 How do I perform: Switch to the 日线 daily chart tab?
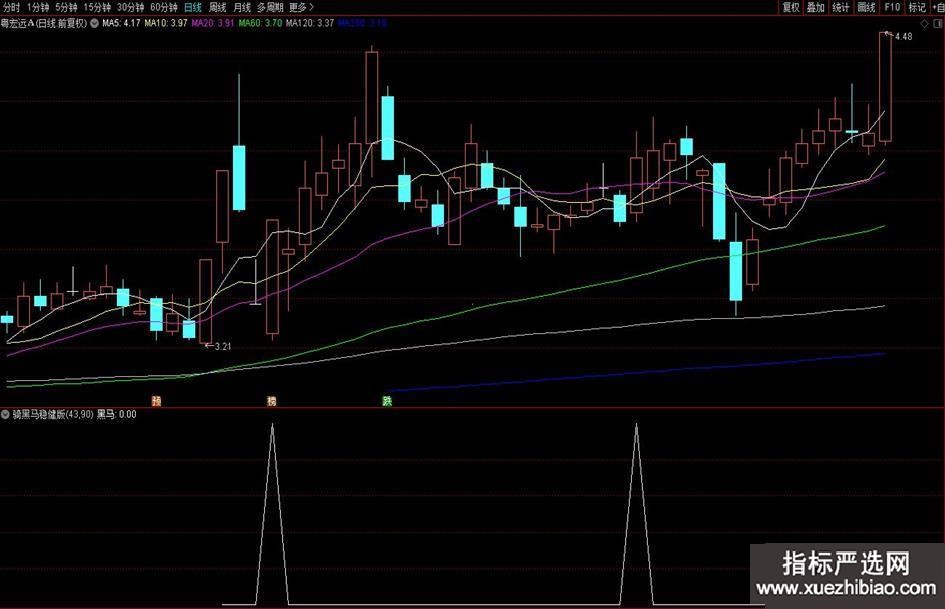coord(193,7)
